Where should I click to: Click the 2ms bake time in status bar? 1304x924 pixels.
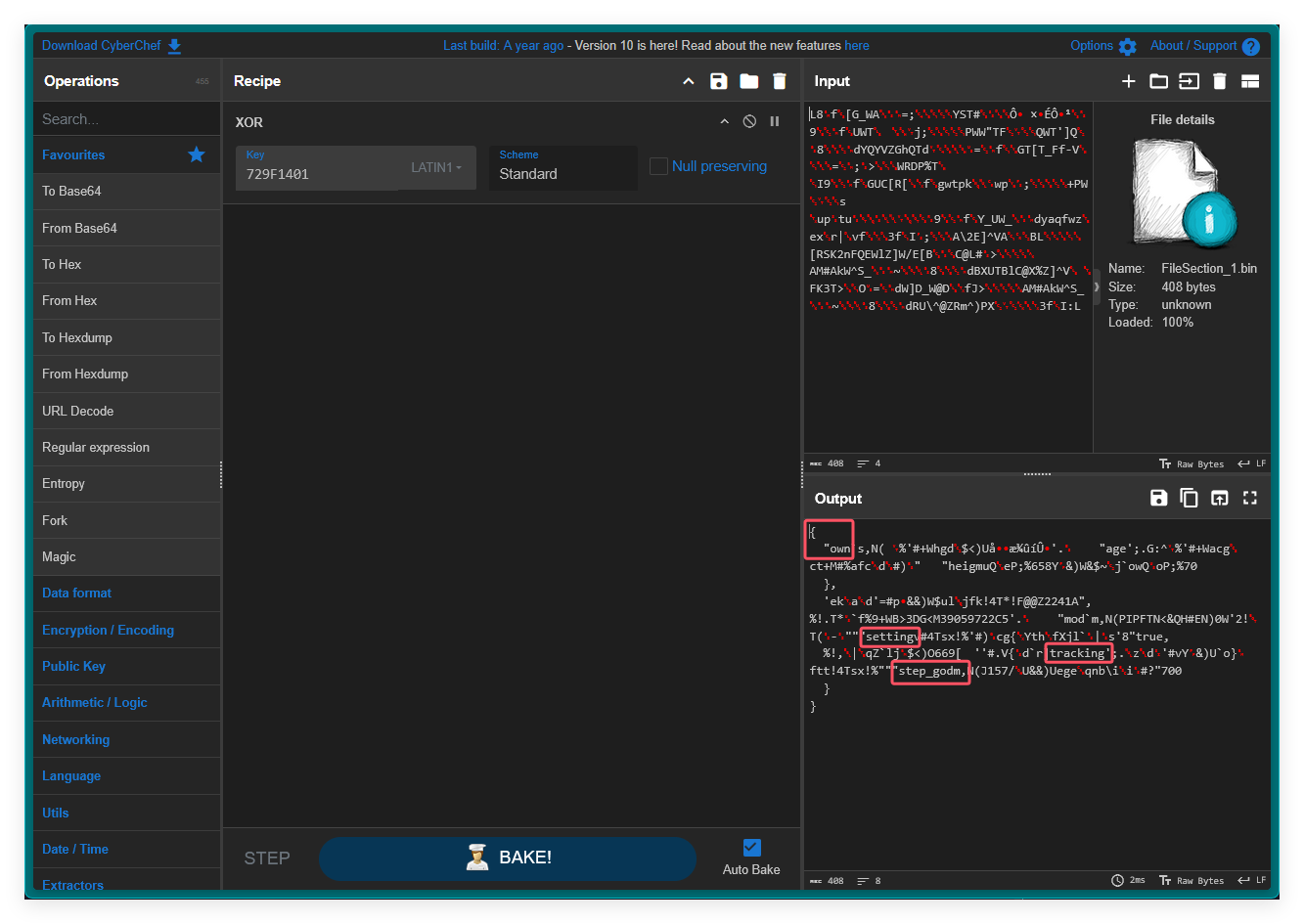[x=1129, y=880]
